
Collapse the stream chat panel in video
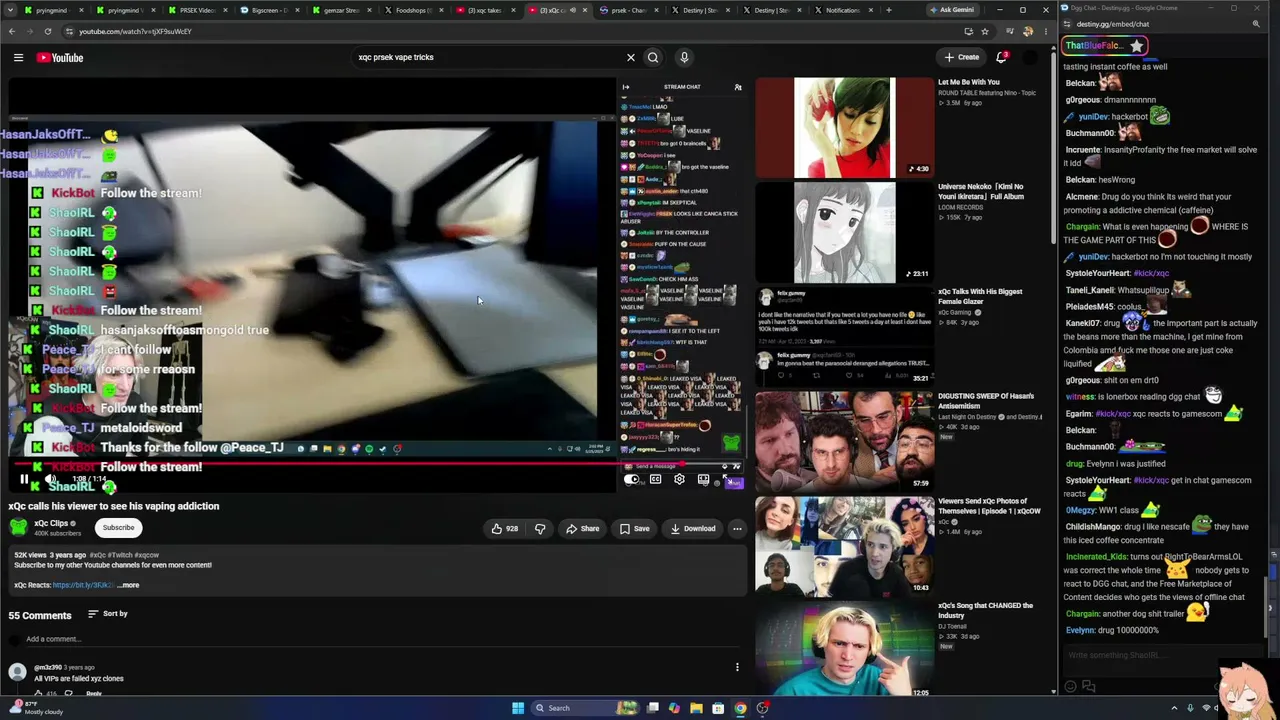pos(626,87)
